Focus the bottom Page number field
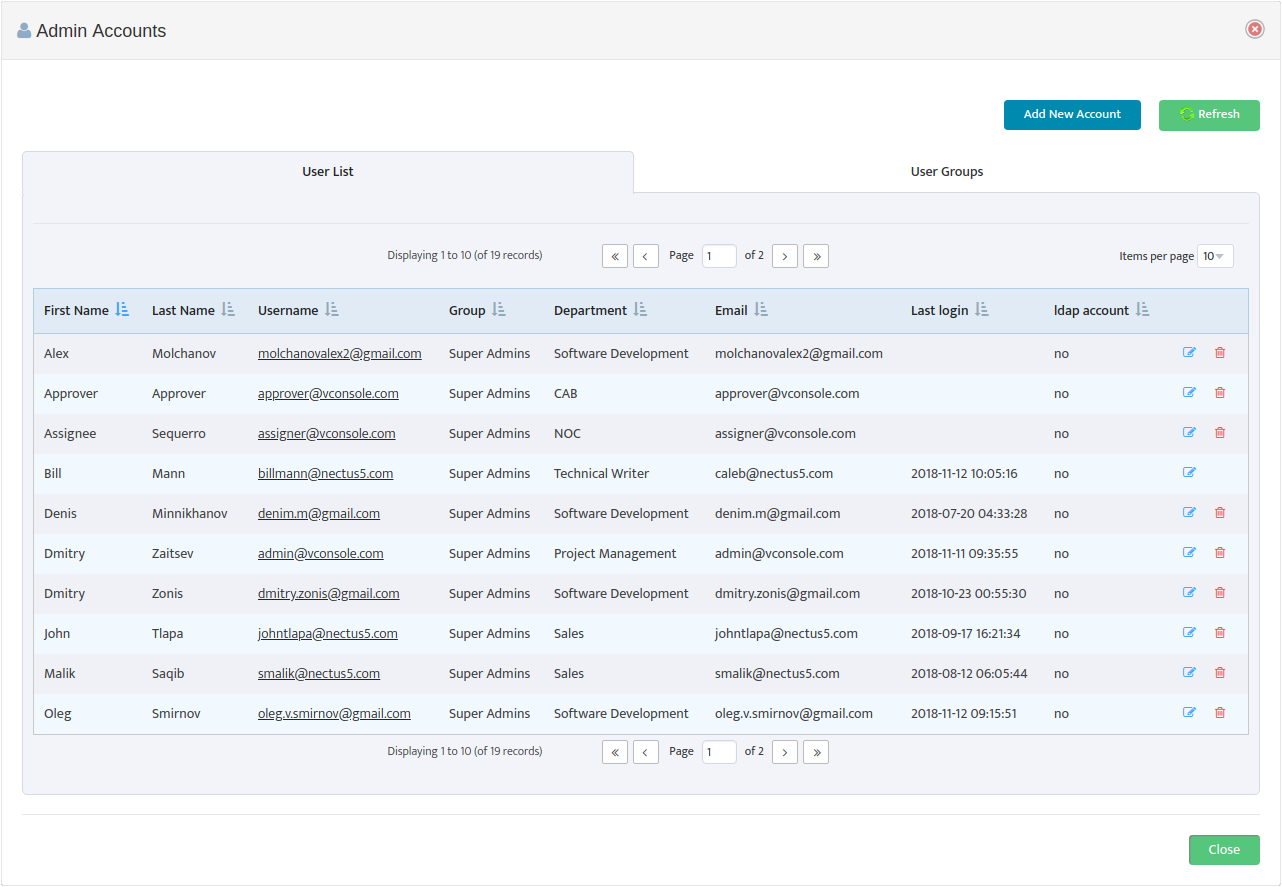This screenshot has height=887, width=1282. (719, 752)
